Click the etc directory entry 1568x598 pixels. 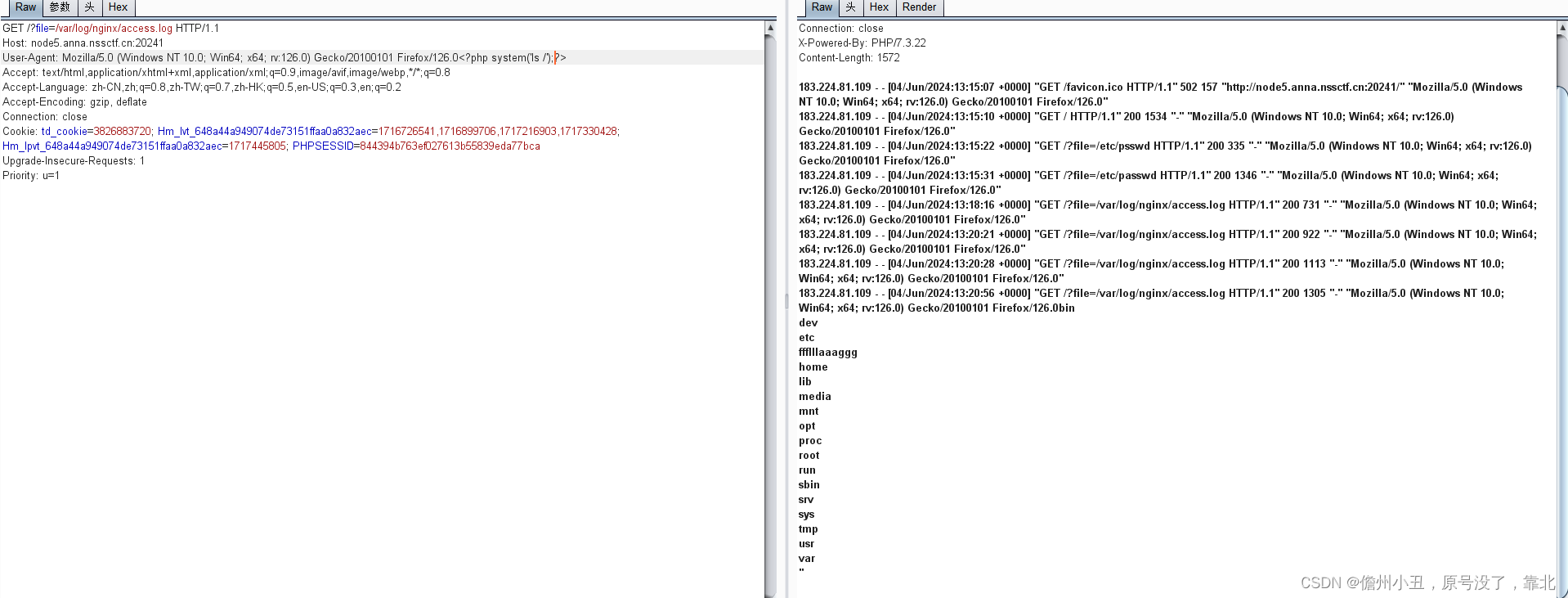click(x=806, y=337)
